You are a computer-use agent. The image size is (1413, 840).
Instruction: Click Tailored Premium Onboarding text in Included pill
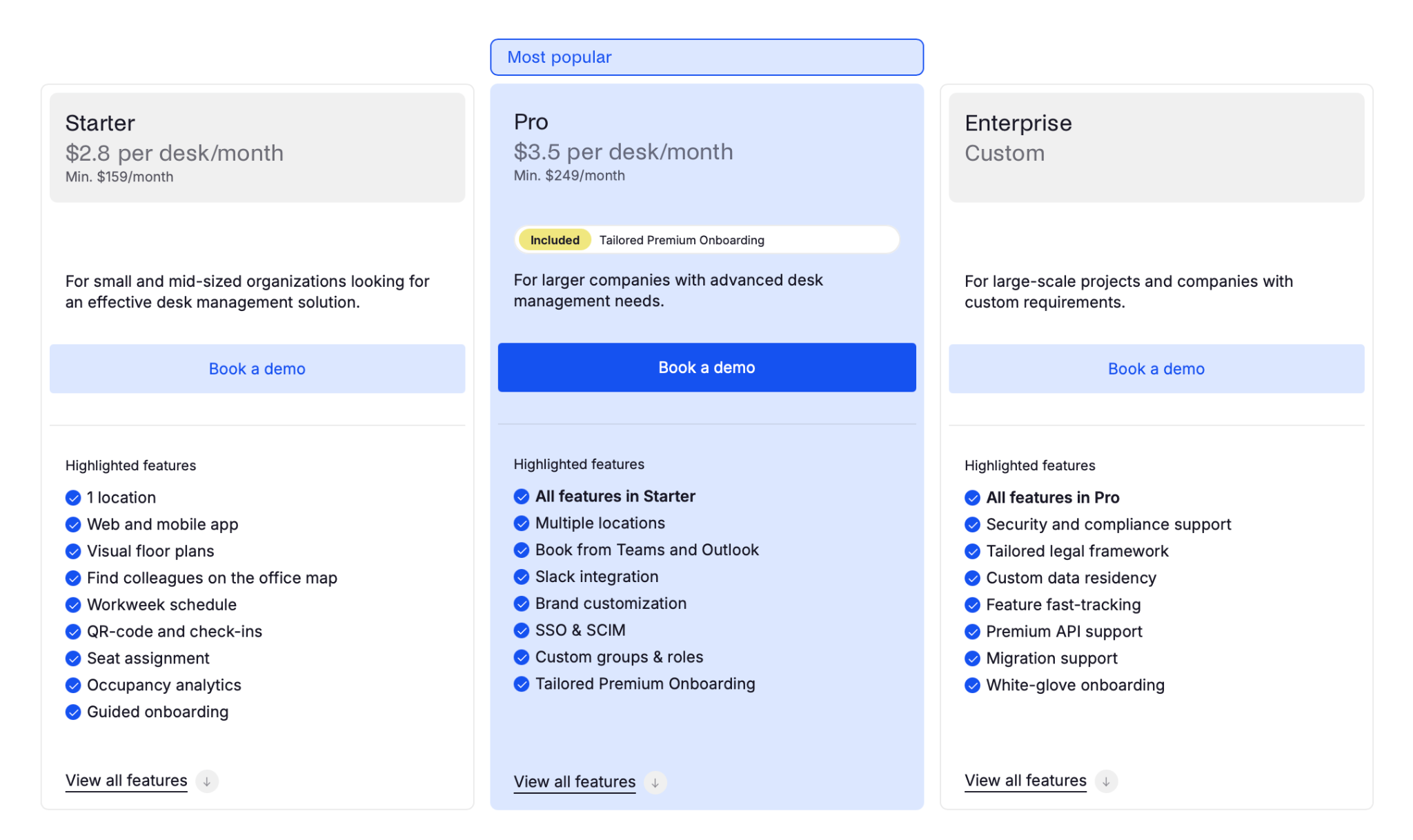682,240
